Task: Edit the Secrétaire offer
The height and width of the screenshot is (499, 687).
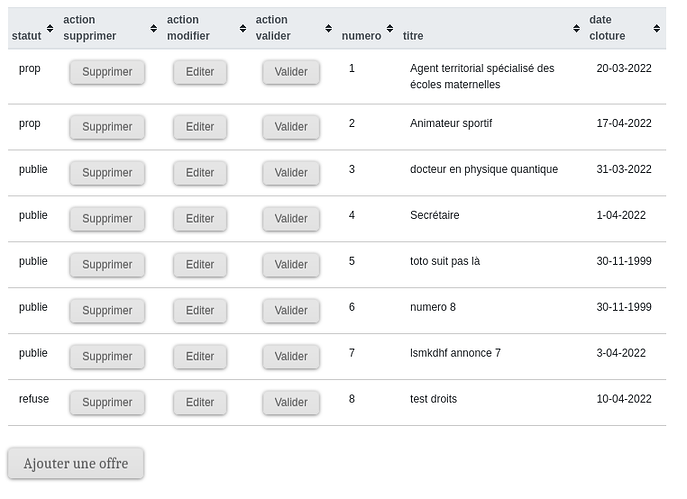Action: 200,219
